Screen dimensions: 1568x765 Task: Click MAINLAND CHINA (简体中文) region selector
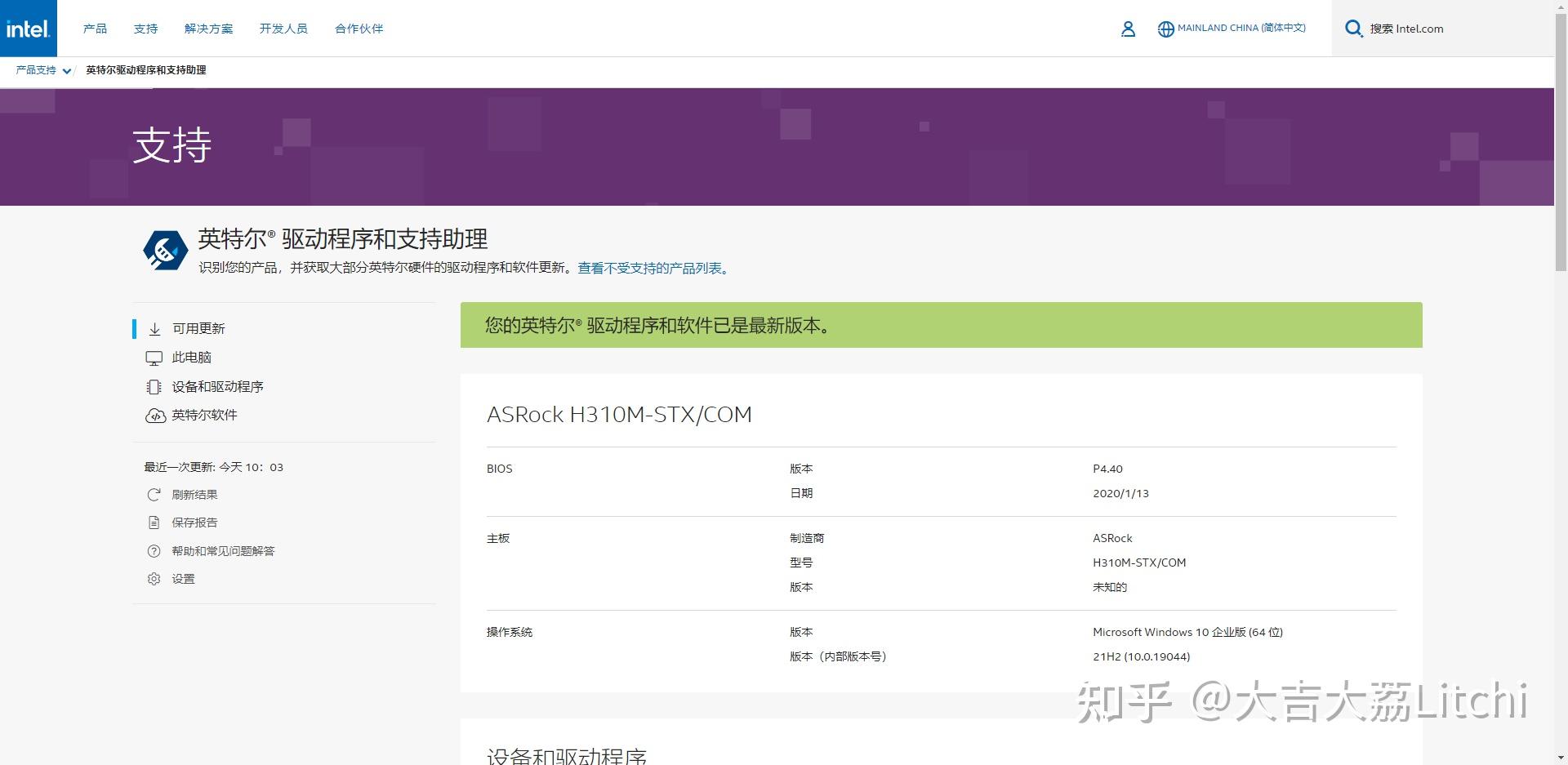1241,29
